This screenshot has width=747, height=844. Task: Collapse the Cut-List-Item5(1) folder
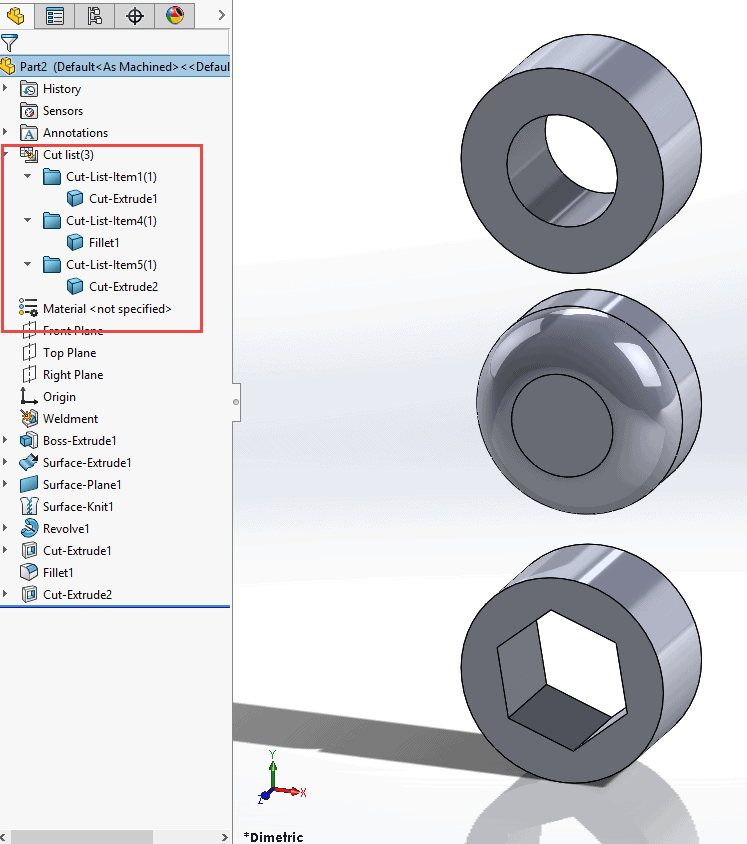27,264
